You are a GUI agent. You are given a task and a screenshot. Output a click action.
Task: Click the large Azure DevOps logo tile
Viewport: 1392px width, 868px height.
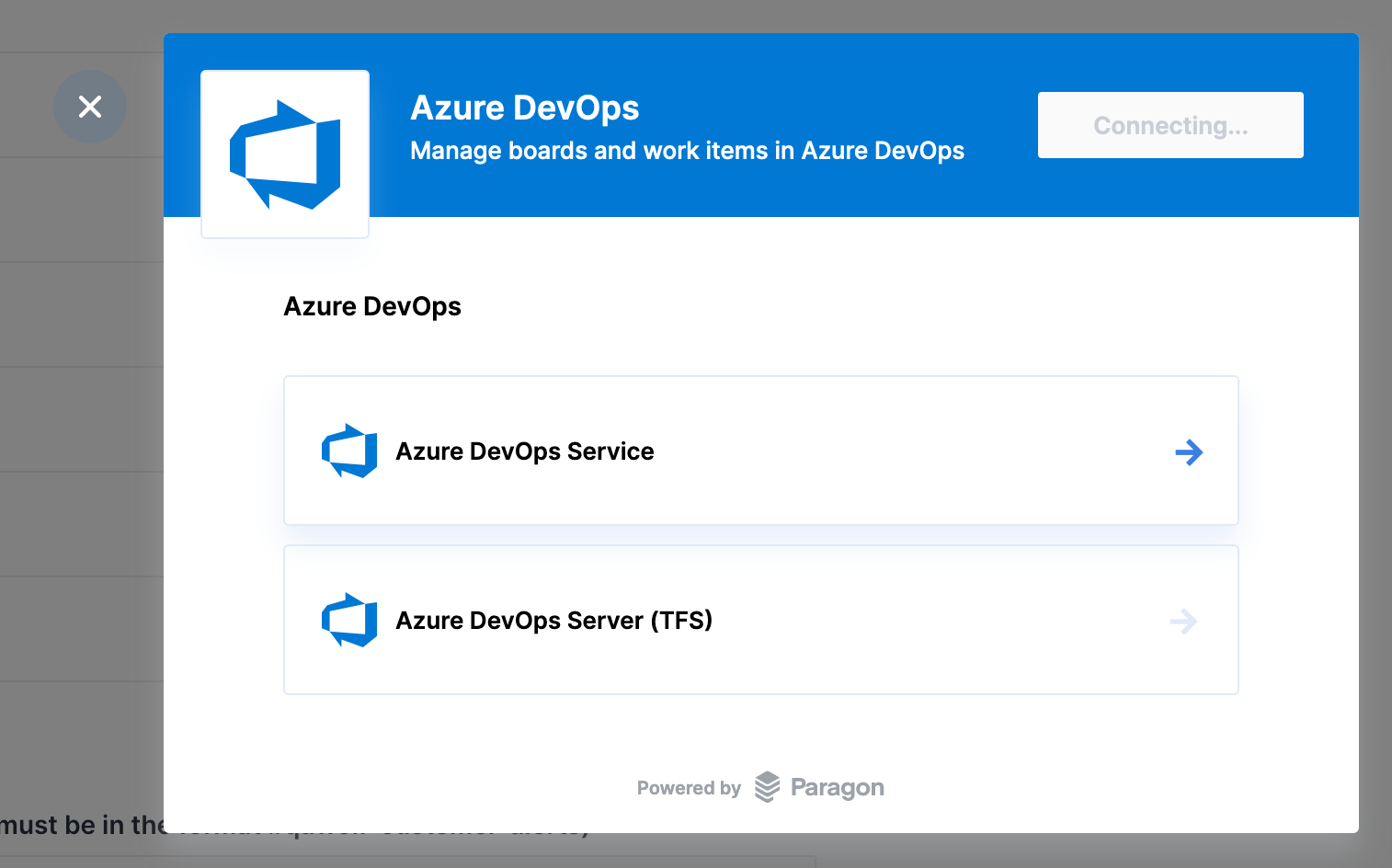[285, 154]
